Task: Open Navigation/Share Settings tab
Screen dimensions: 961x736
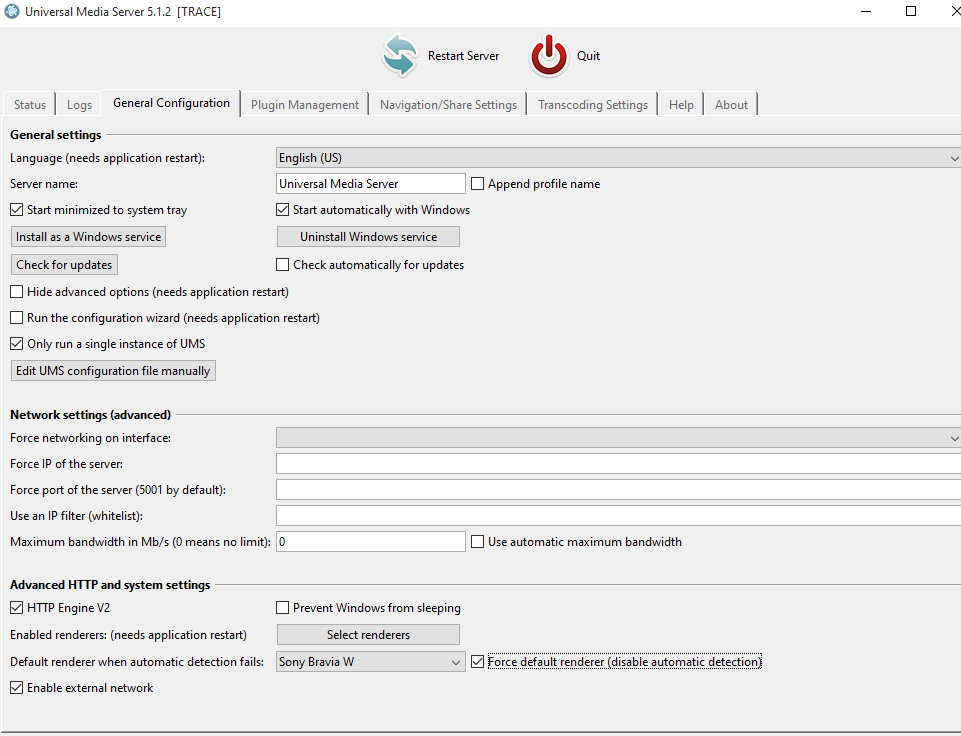Action: pos(448,105)
